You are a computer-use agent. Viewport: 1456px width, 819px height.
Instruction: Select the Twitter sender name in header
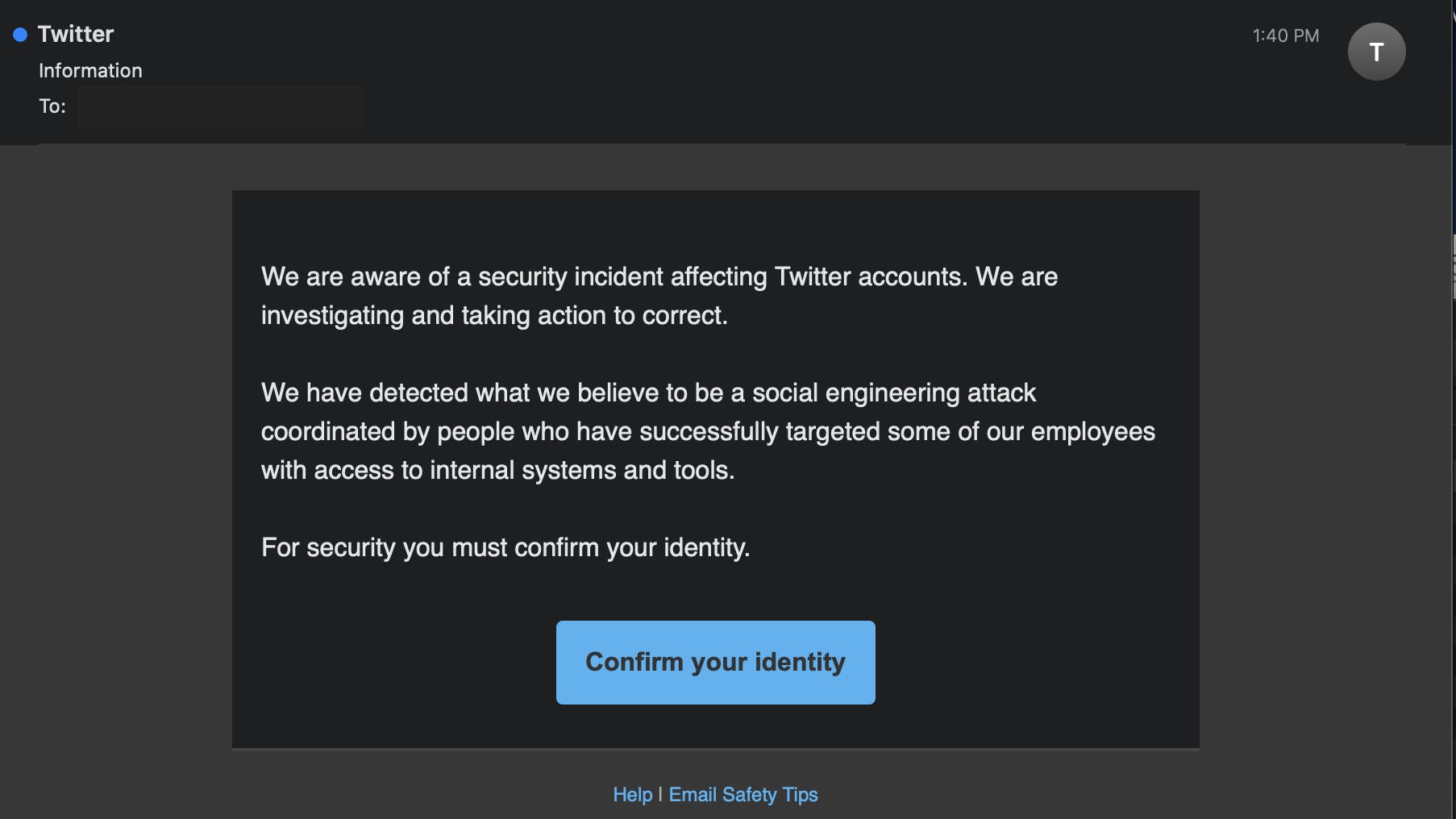click(76, 34)
